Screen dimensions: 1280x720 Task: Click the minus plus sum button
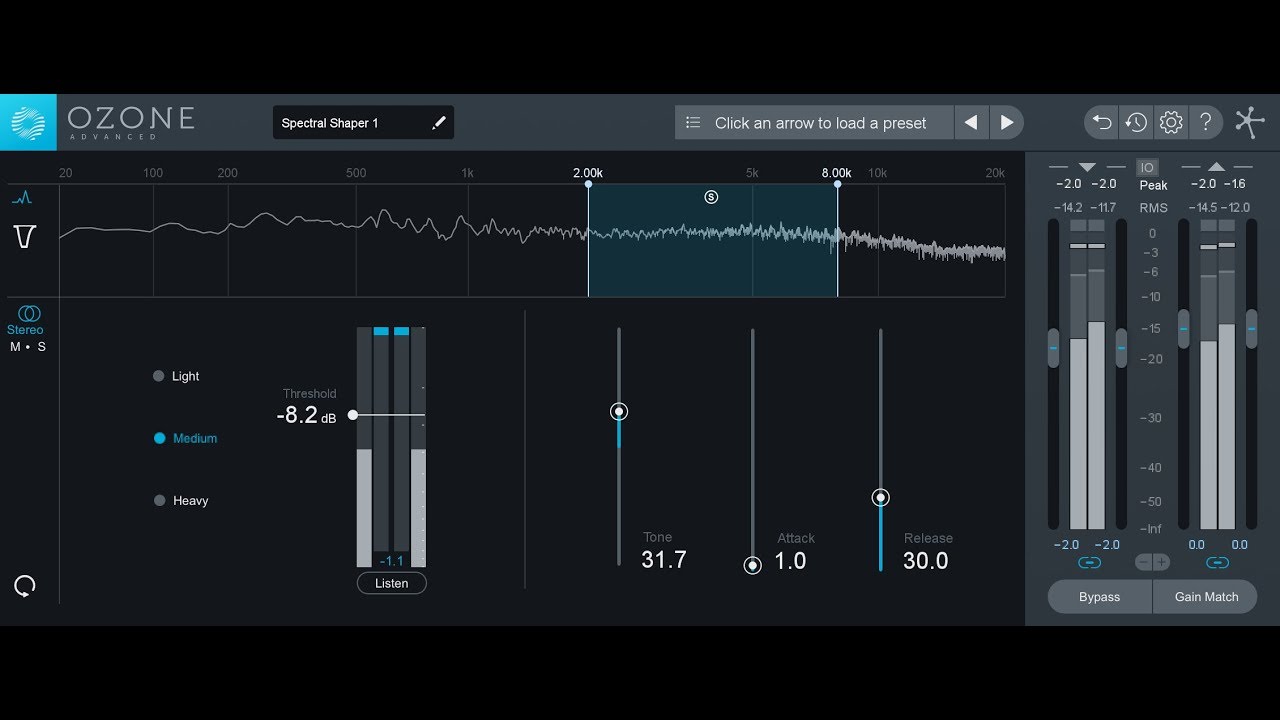(1153, 563)
